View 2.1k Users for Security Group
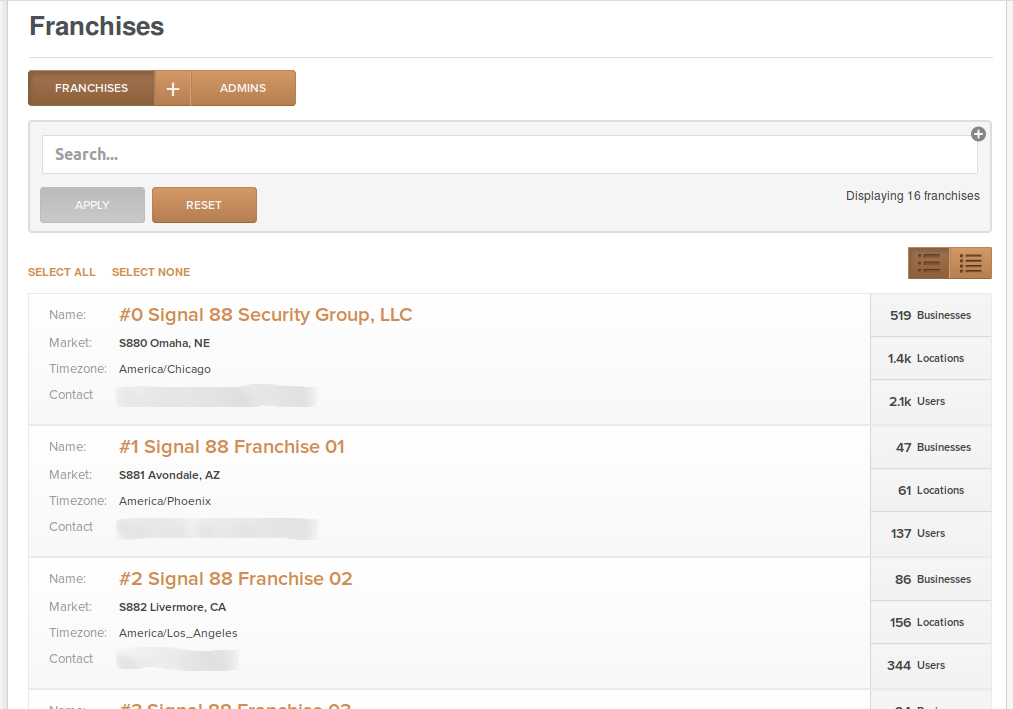Viewport: 1013px width, 709px height. coord(931,401)
